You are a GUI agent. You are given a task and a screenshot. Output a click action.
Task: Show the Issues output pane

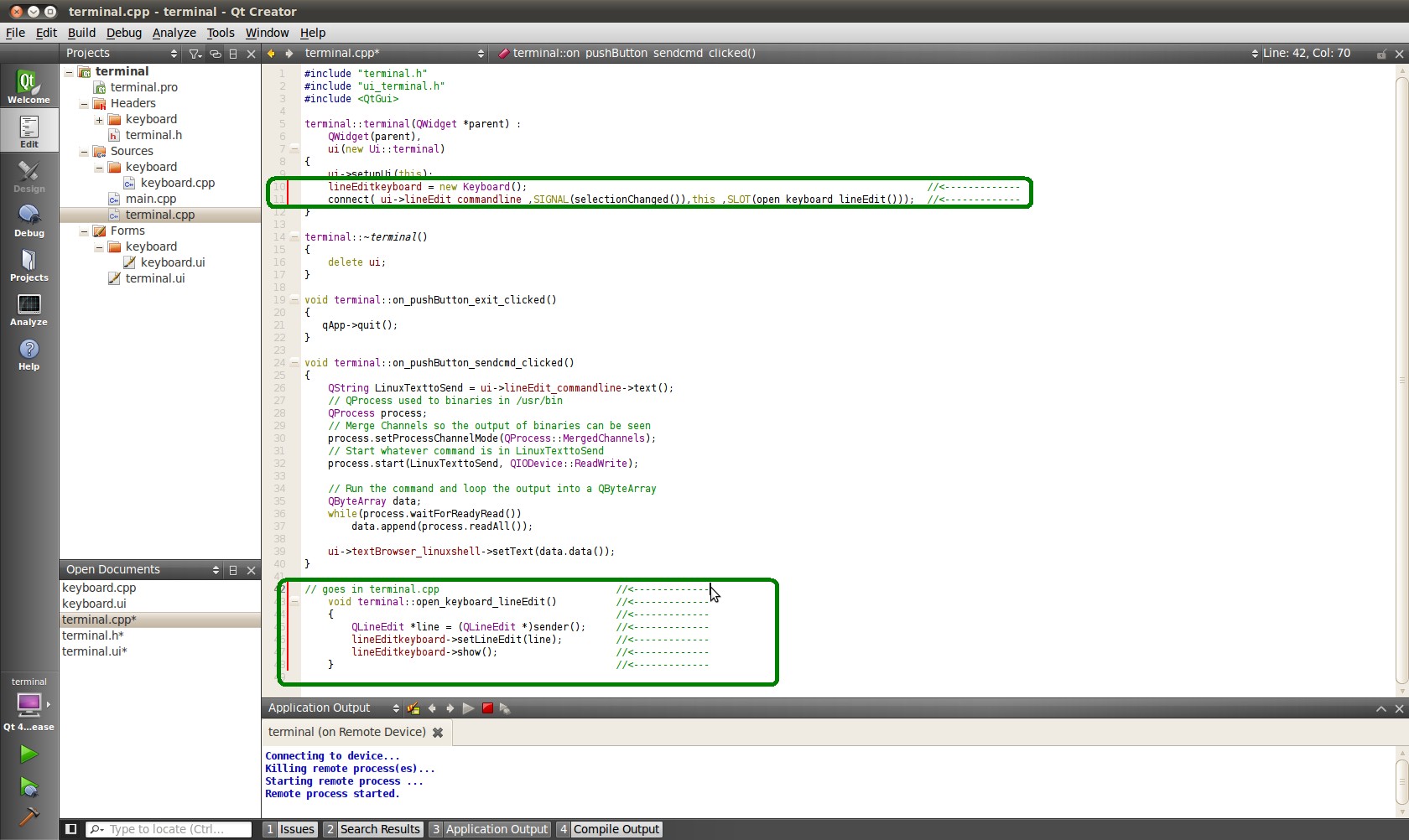tap(290, 829)
